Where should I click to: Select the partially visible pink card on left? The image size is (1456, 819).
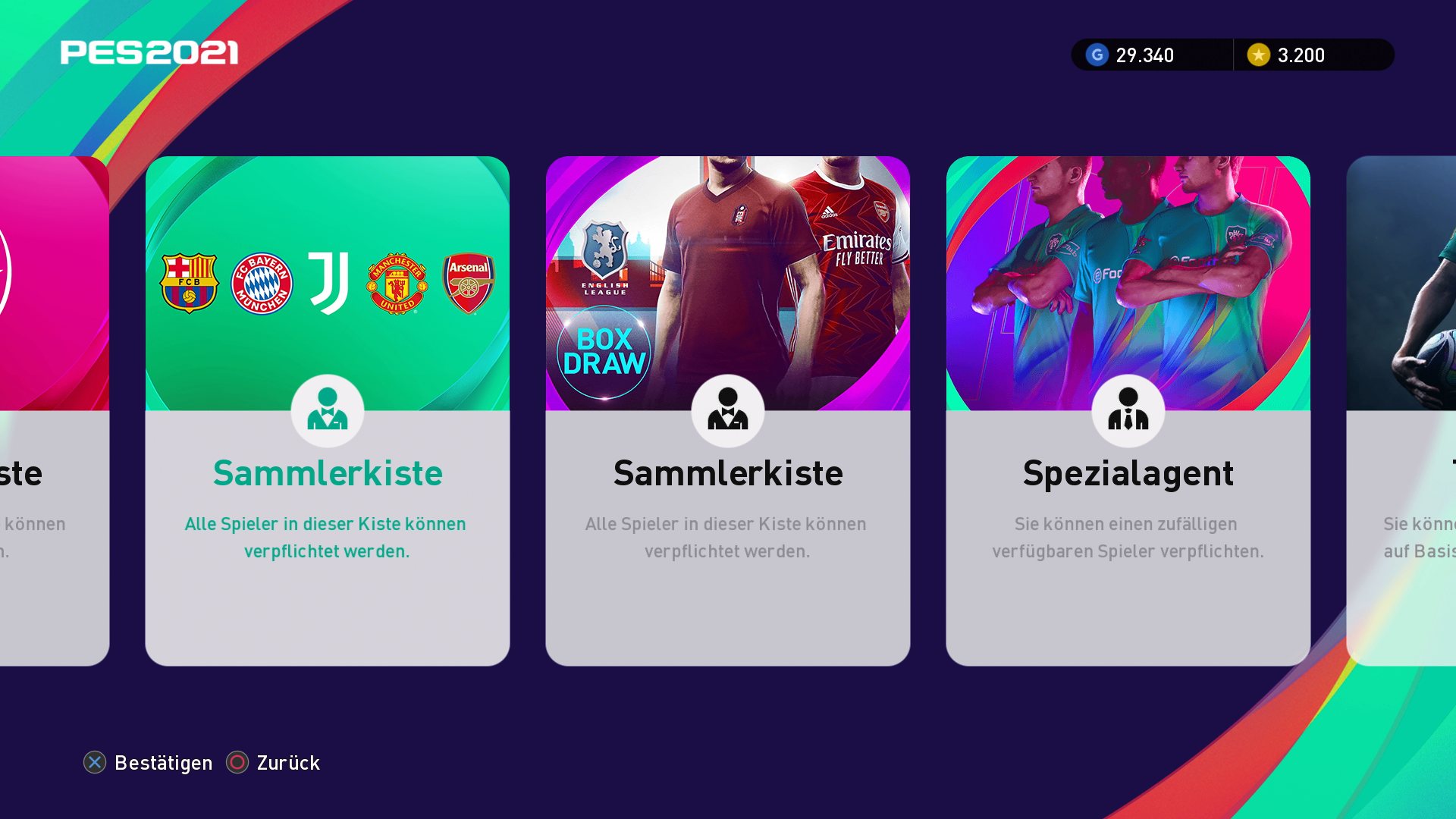[x=55, y=410]
